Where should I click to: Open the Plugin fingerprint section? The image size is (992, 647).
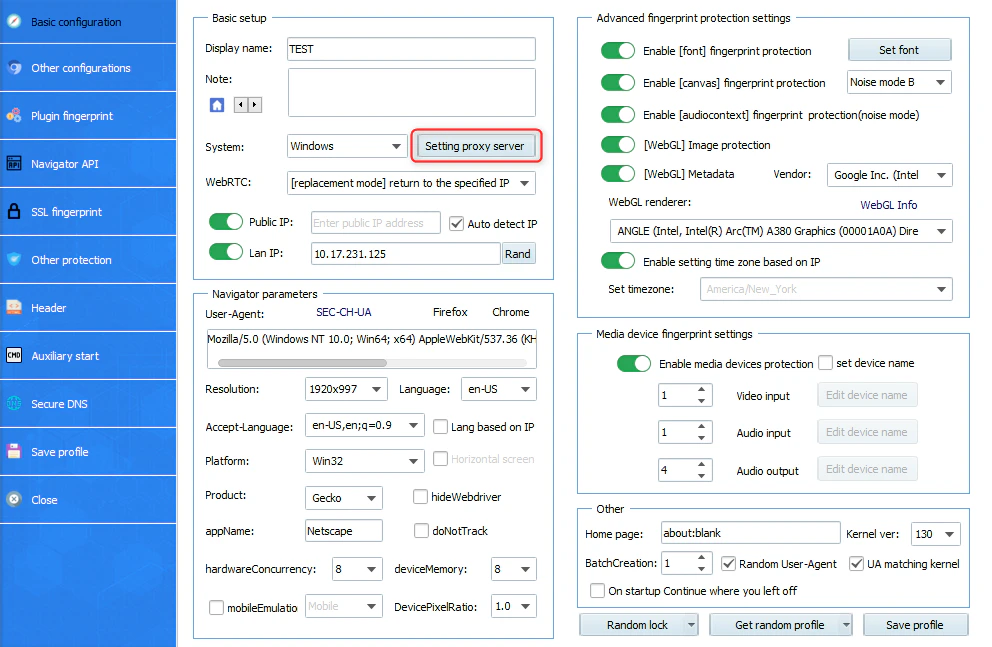tap(88, 116)
